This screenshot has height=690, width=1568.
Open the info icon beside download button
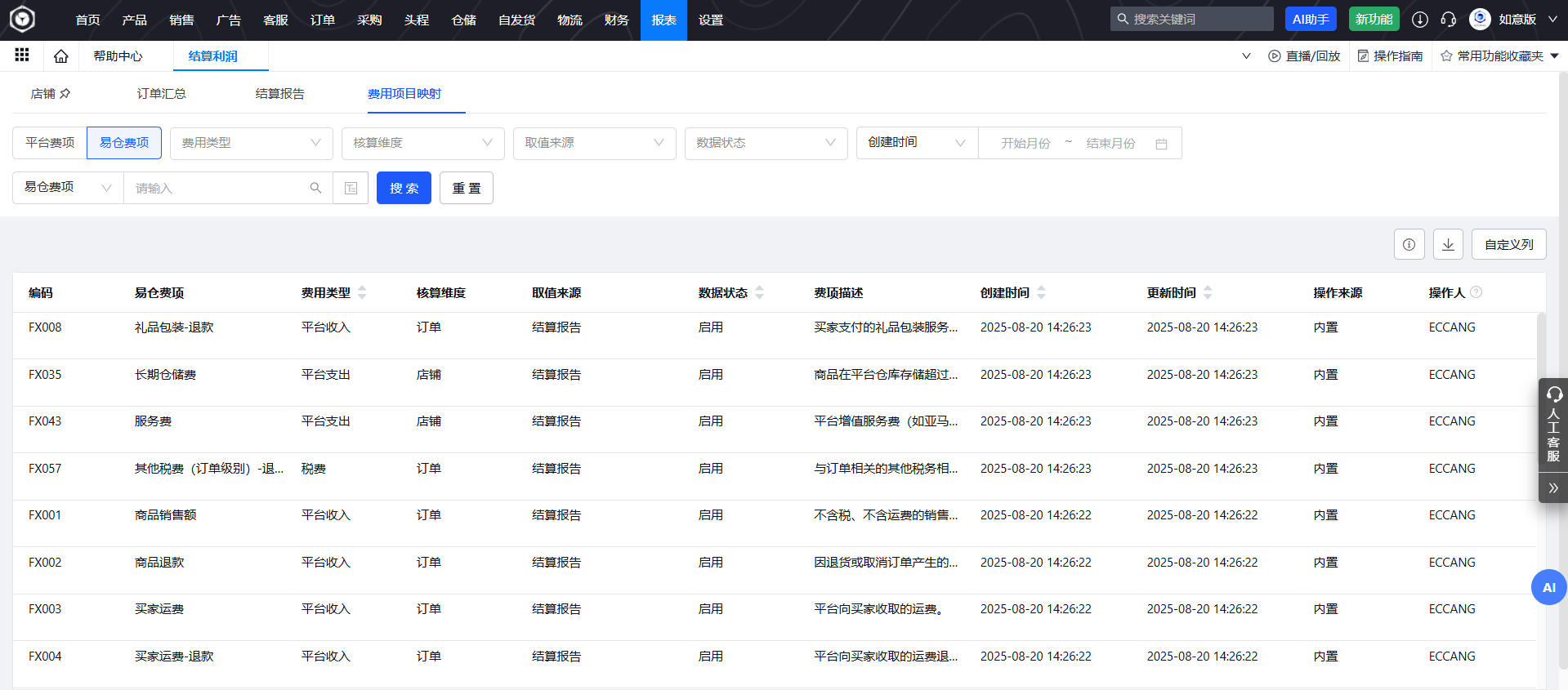[1409, 244]
